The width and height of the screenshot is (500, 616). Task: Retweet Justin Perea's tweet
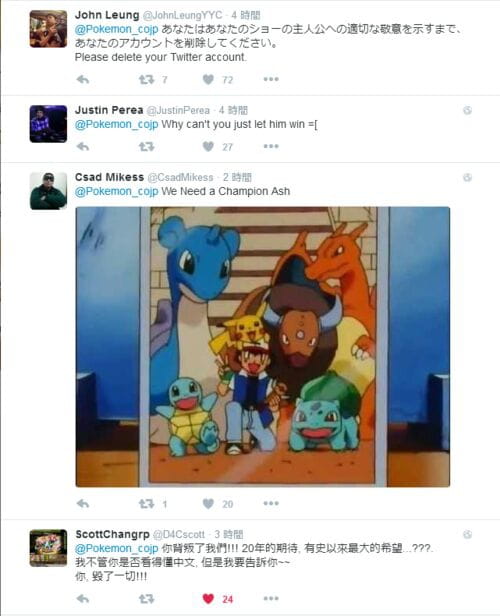click(147, 147)
